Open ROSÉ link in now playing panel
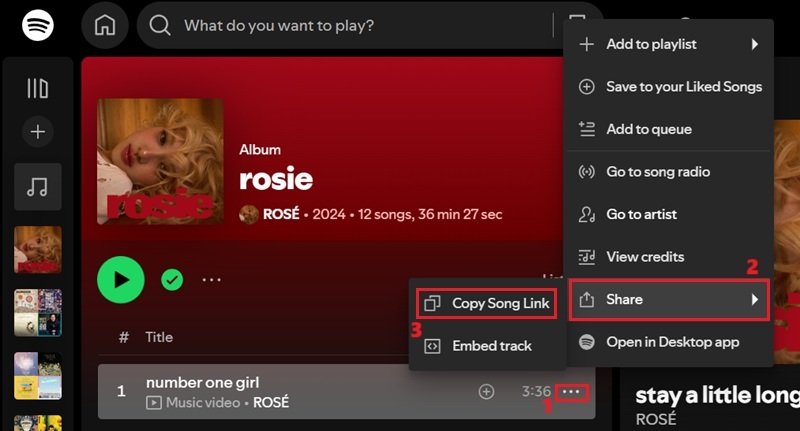 click(656, 419)
